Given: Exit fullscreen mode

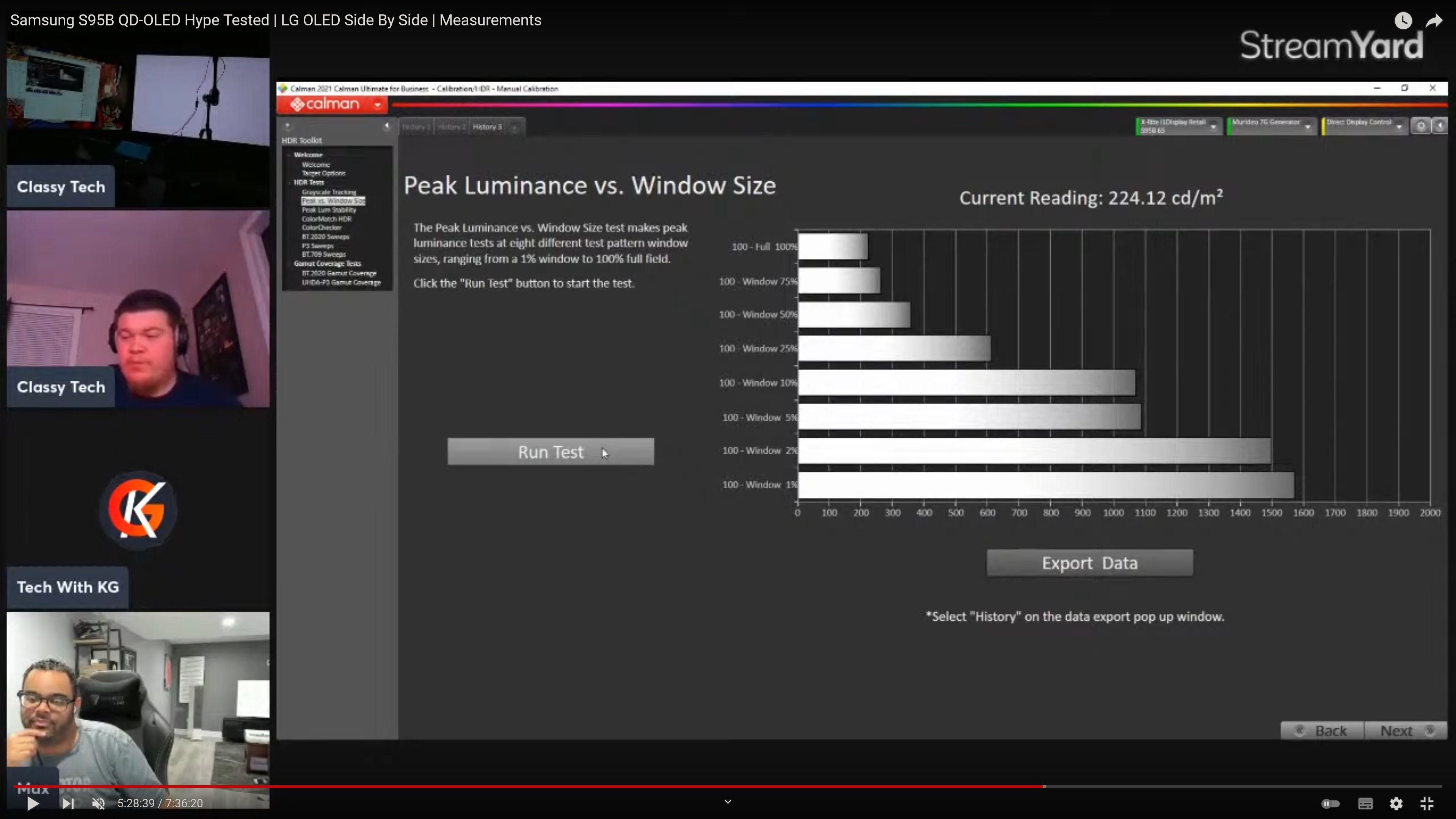Looking at the screenshot, I should (1426, 803).
